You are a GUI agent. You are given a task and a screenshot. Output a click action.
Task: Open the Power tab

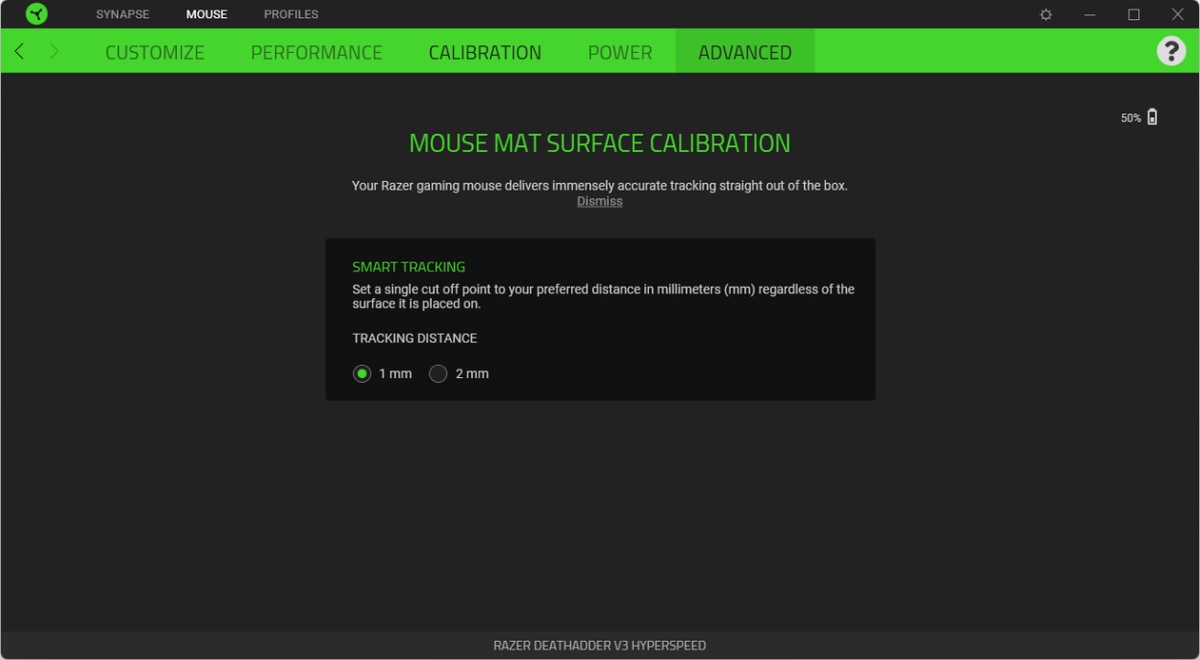point(620,52)
